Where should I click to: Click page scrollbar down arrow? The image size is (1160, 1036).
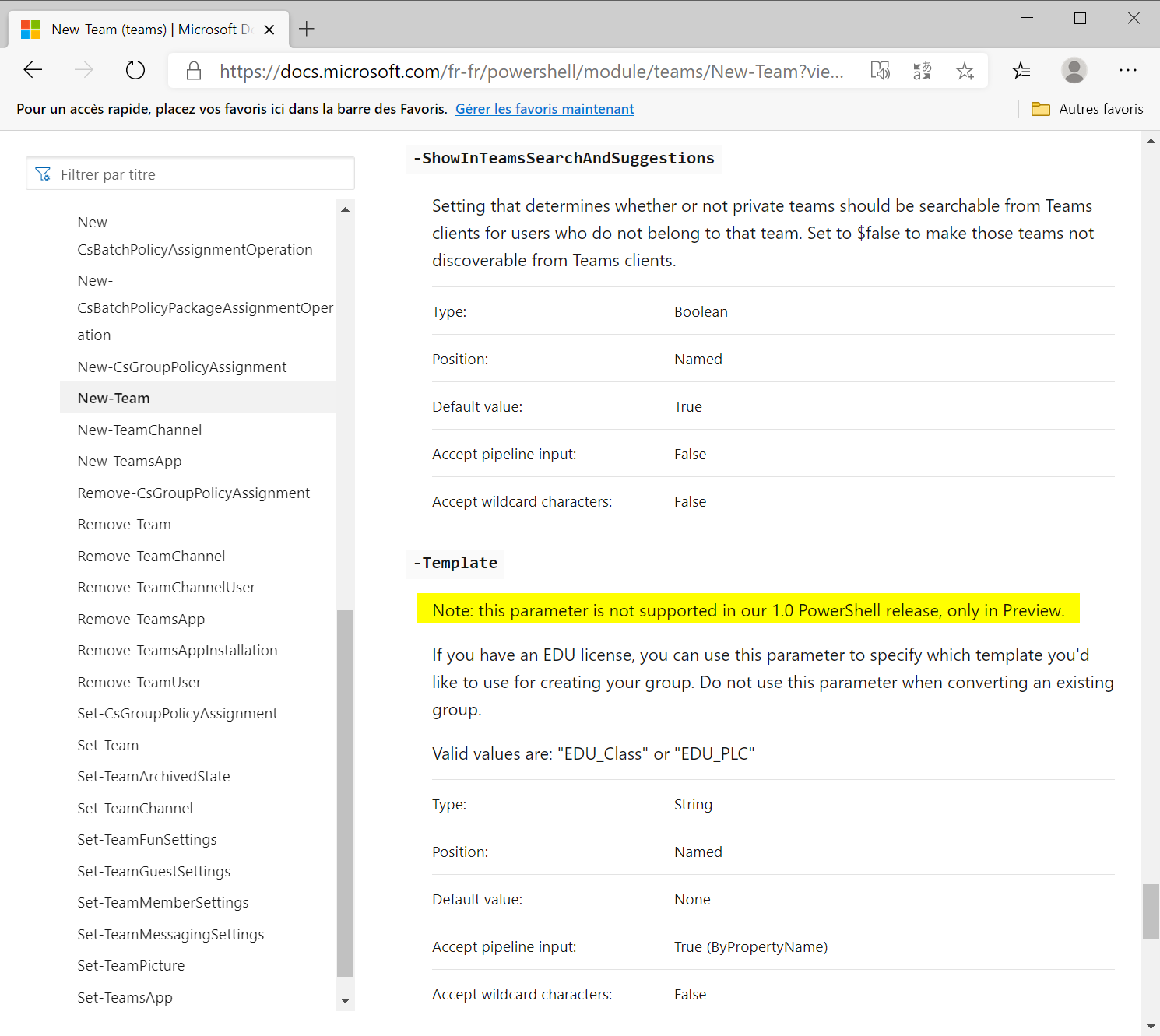[x=1151, y=1027]
